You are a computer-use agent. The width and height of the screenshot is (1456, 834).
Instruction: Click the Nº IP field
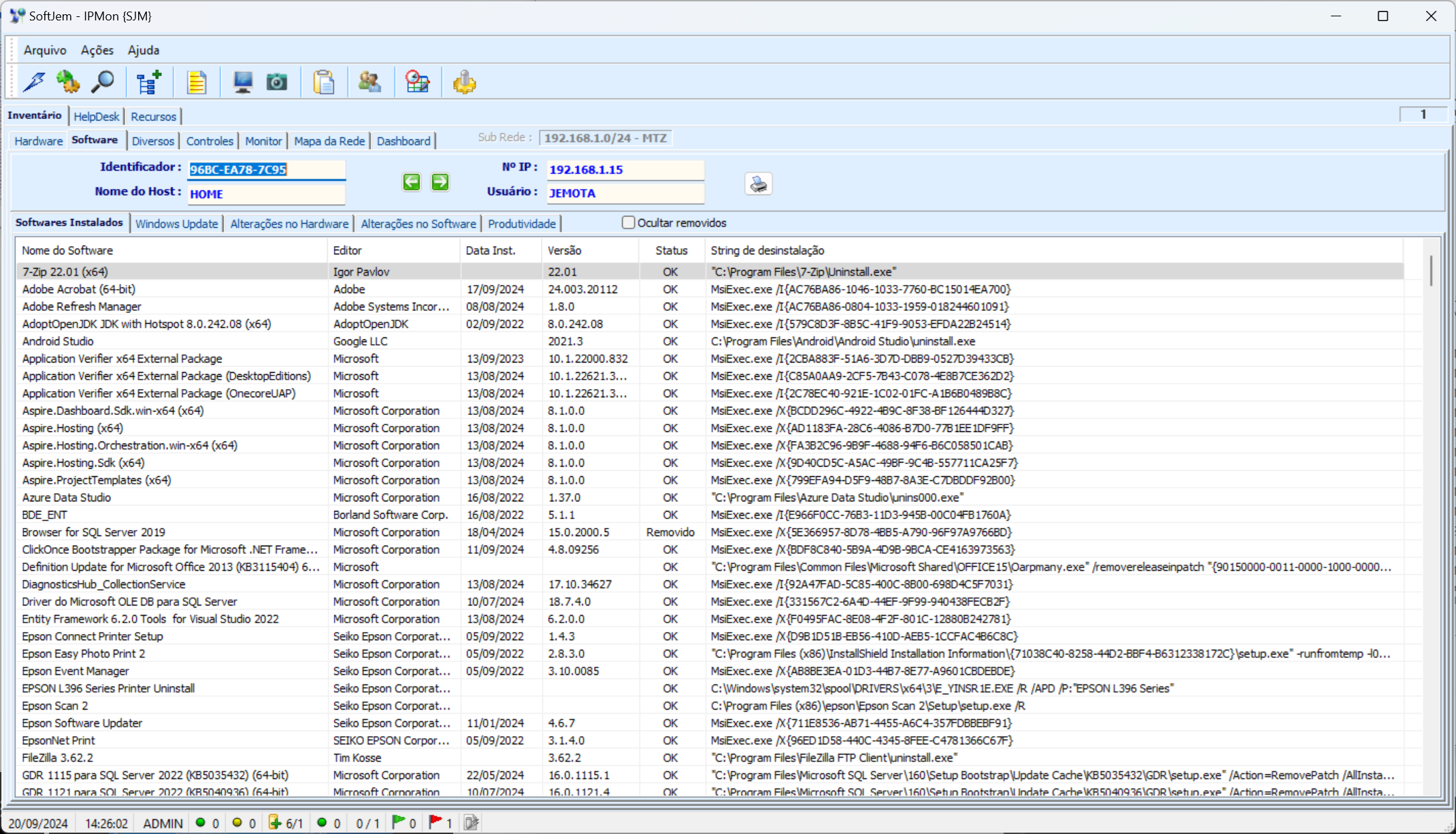625,169
